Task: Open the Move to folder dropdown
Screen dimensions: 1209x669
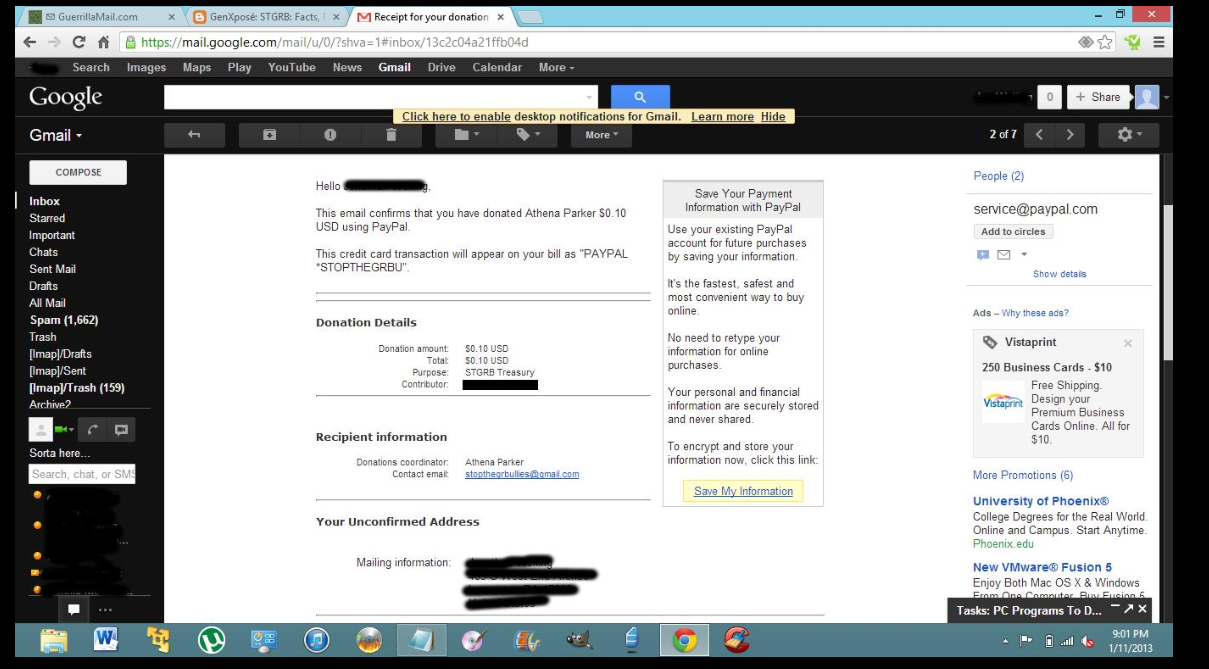Action: click(466, 135)
